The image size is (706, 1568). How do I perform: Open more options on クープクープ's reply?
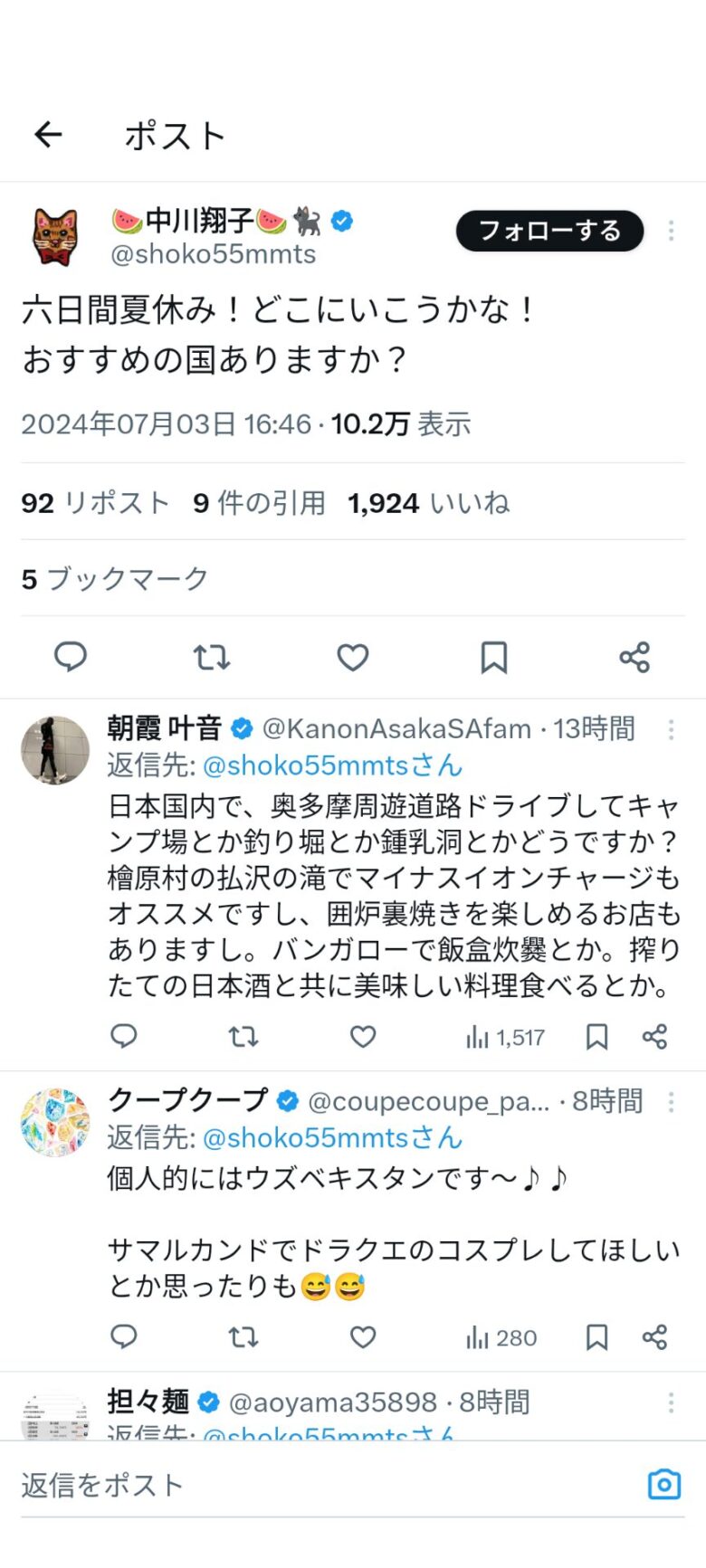[671, 1102]
